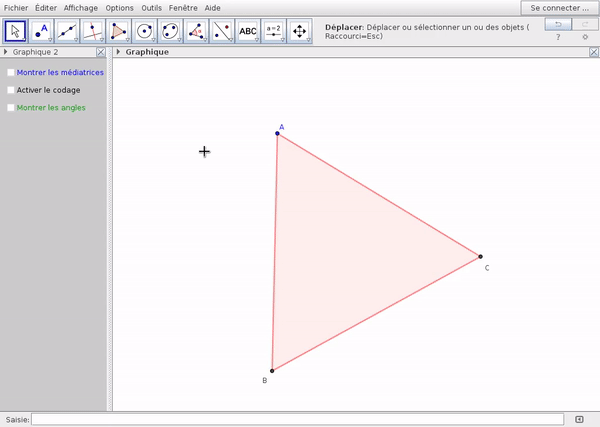
Task: Open the Angle tool dropdown arrow
Action: (x=205, y=40)
